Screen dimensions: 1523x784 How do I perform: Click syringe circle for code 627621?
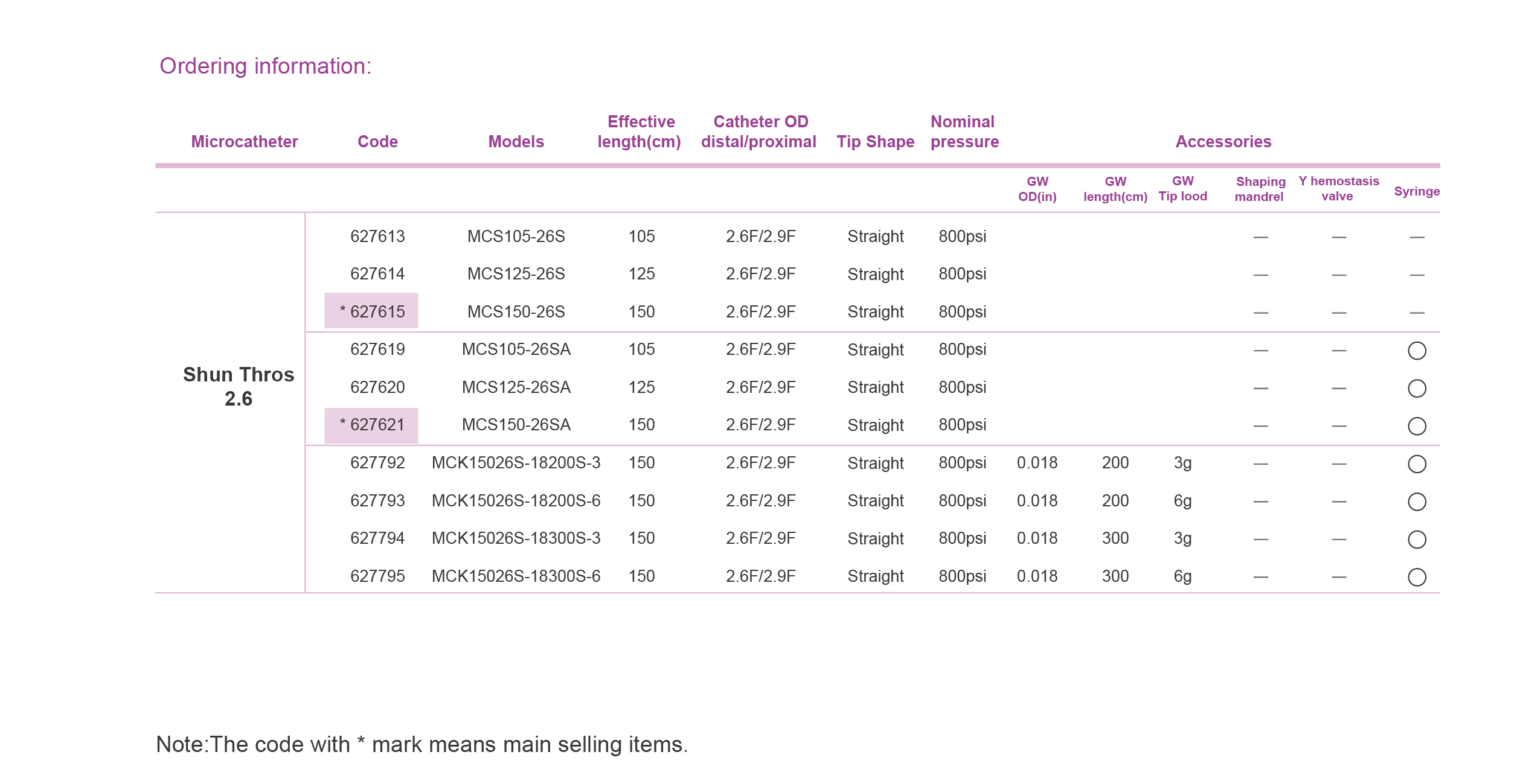[x=1416, y=426]
